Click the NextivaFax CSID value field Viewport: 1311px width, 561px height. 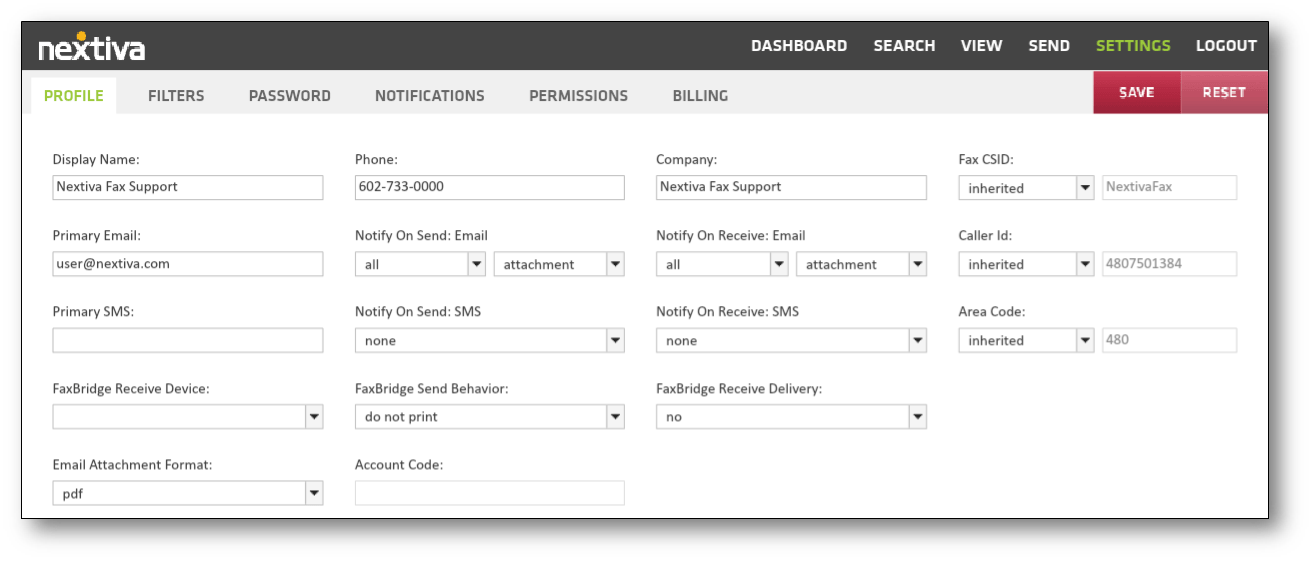tap(1169, 187)
